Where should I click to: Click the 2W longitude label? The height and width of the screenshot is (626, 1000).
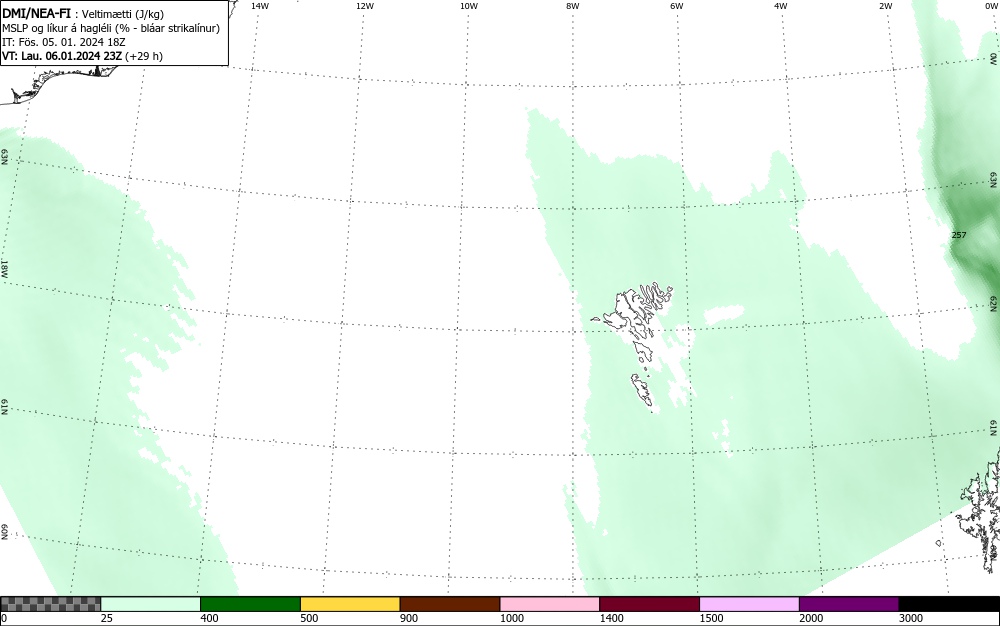[x=885, y=6]
